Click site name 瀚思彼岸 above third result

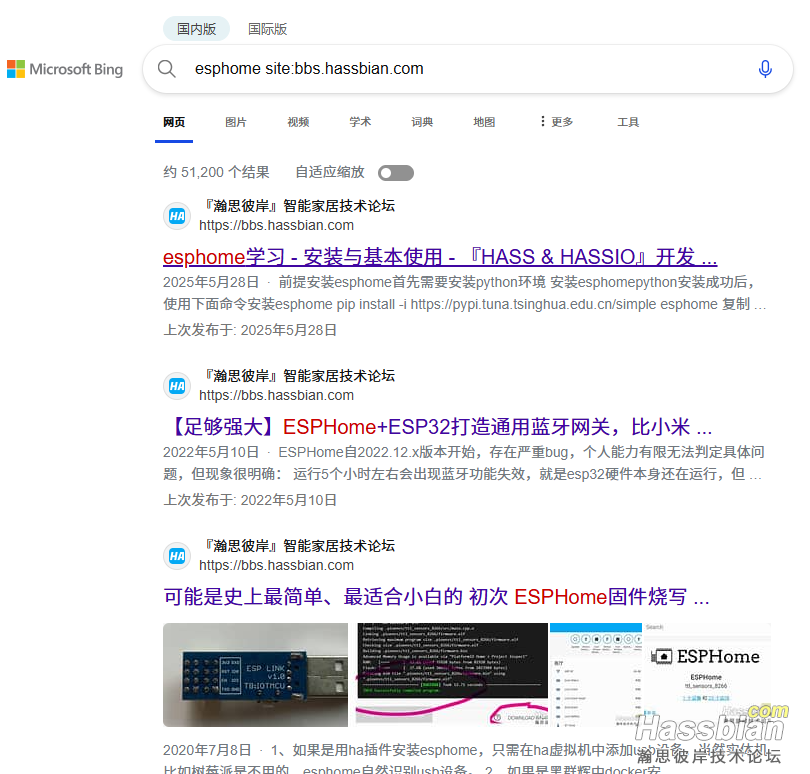coord(297,546)
